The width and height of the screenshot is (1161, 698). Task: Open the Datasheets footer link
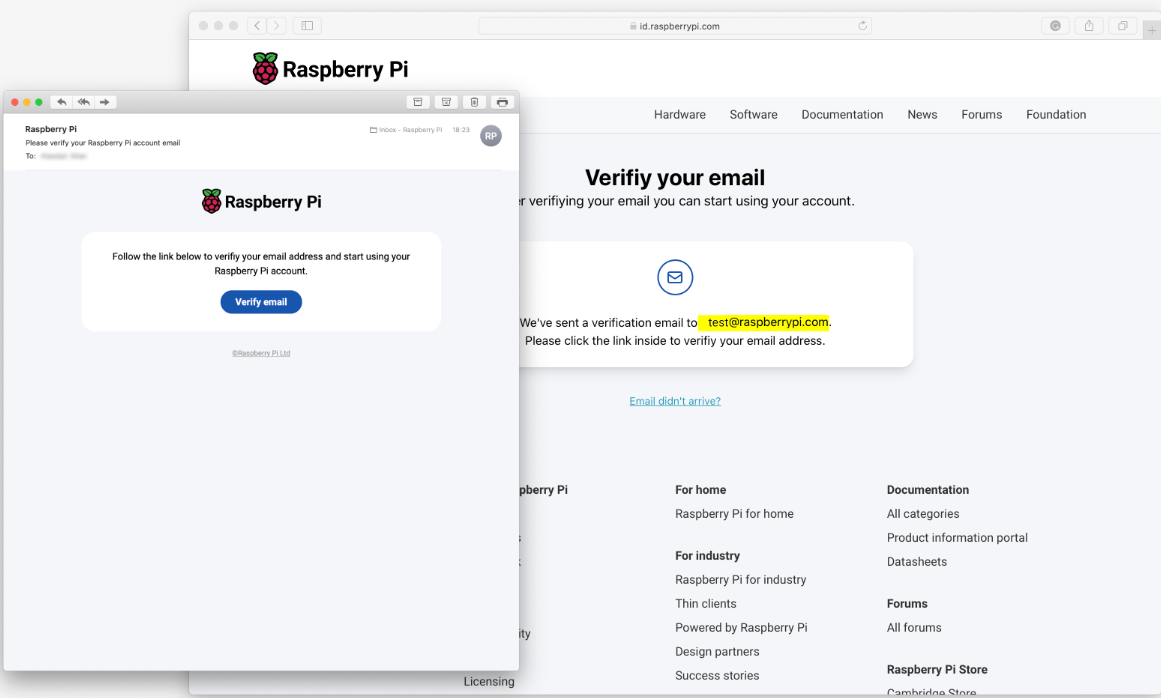click(x=916, y=562)
